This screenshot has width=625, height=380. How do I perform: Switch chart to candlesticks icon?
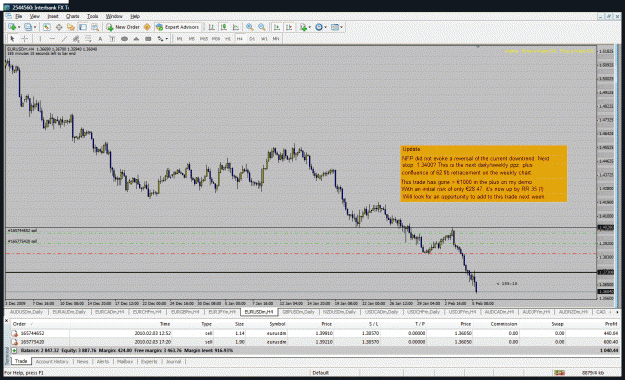(224, 27)
